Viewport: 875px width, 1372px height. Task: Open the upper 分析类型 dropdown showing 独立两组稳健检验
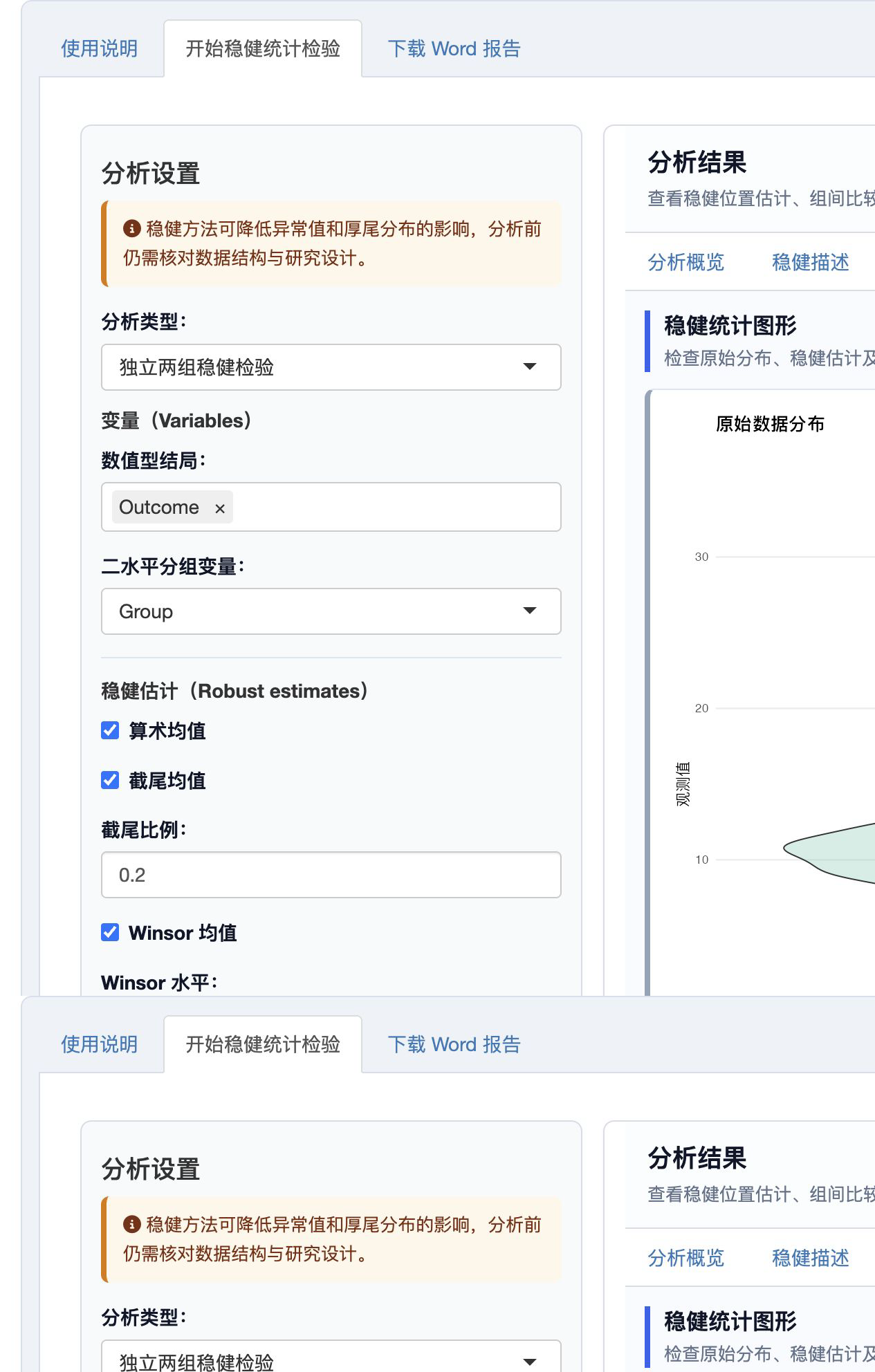[331, 367]
